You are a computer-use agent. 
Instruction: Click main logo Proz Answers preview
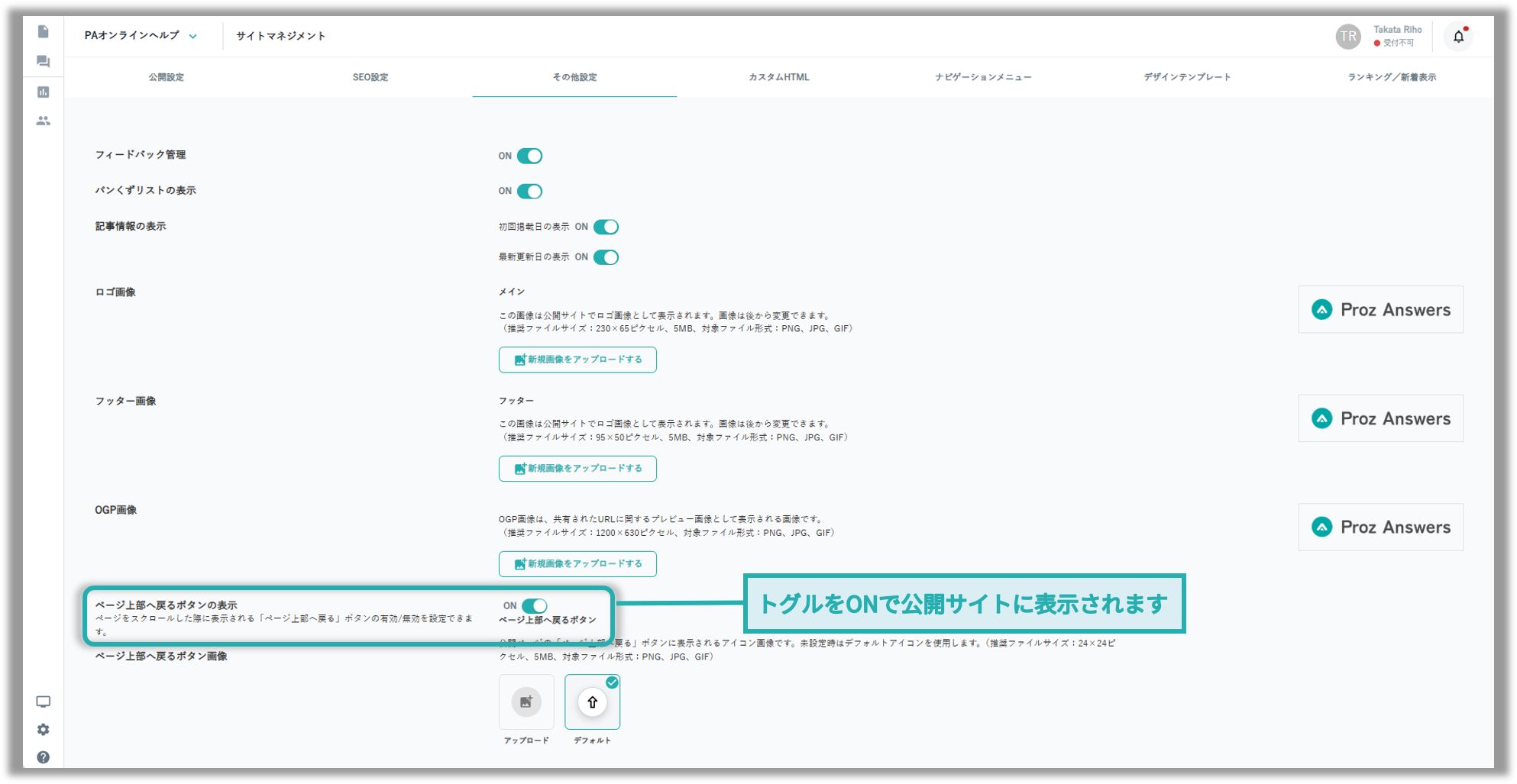[x=1381, y=309]
